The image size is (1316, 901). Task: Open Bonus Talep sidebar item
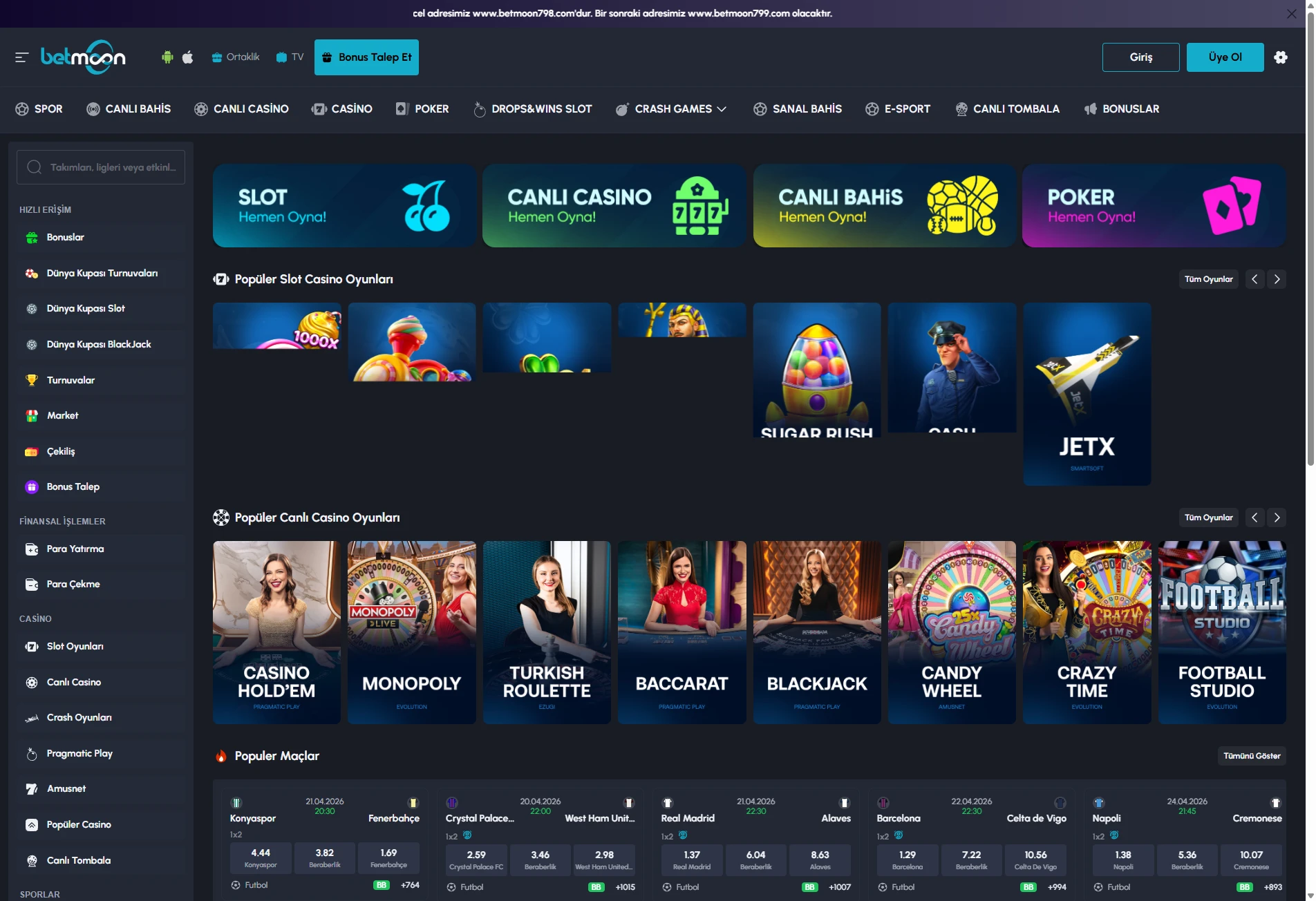[x=101, y=487]
